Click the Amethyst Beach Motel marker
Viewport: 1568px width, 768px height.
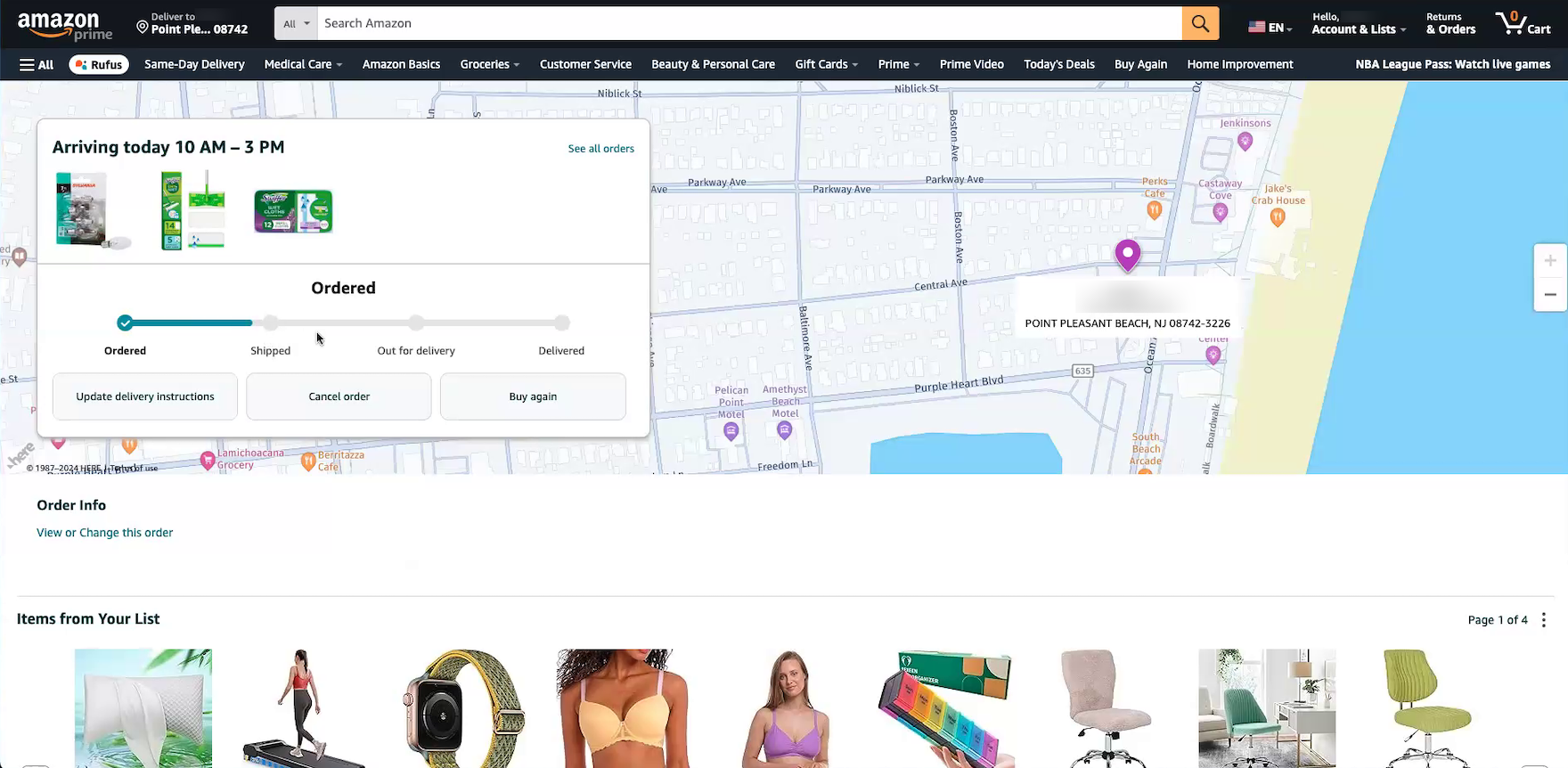pos(785,431)
